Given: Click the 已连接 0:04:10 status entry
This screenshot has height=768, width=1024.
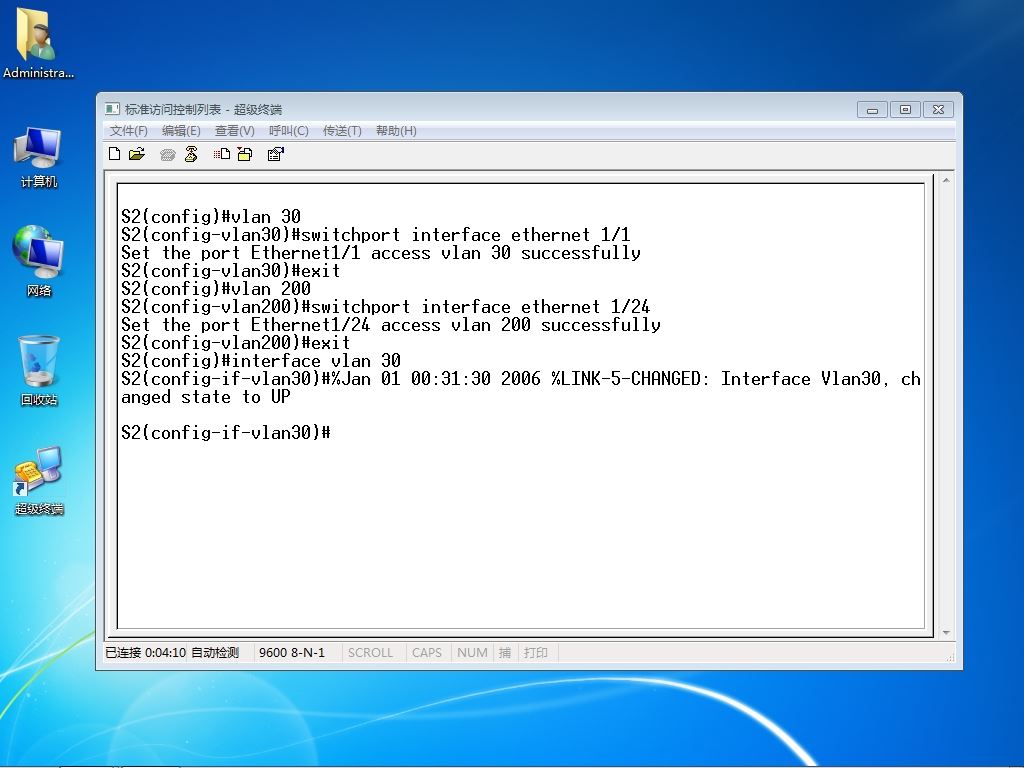Looking at the screenshot, I should pyautogui.click(x=146, y=652).
